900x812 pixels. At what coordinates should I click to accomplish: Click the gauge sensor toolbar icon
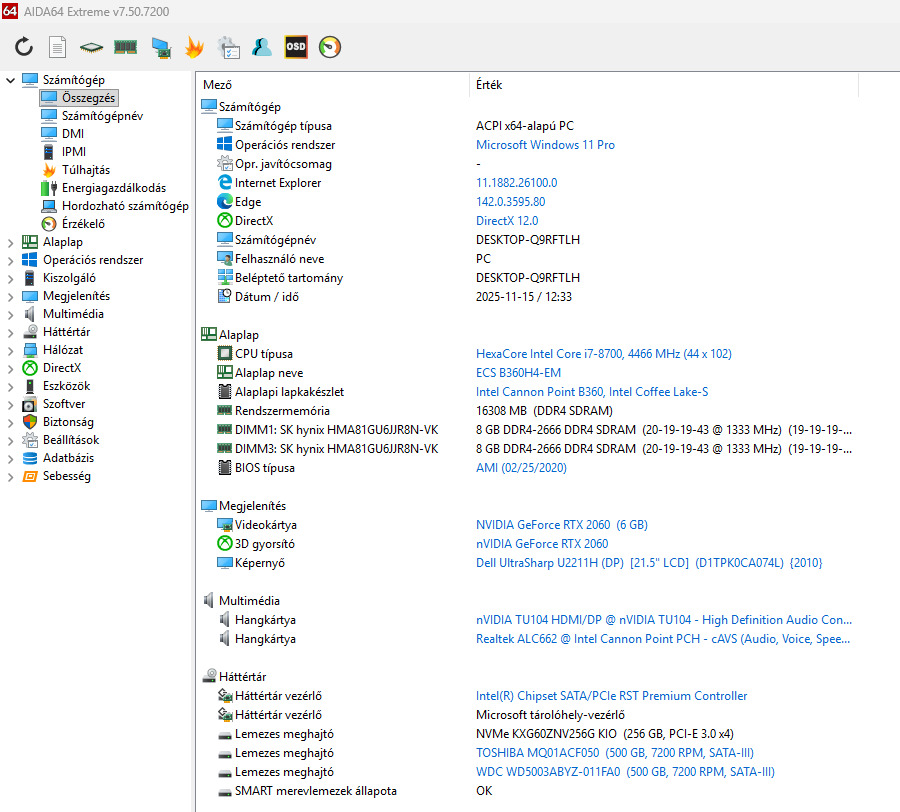pyautogui.click(x=330, y=47)
